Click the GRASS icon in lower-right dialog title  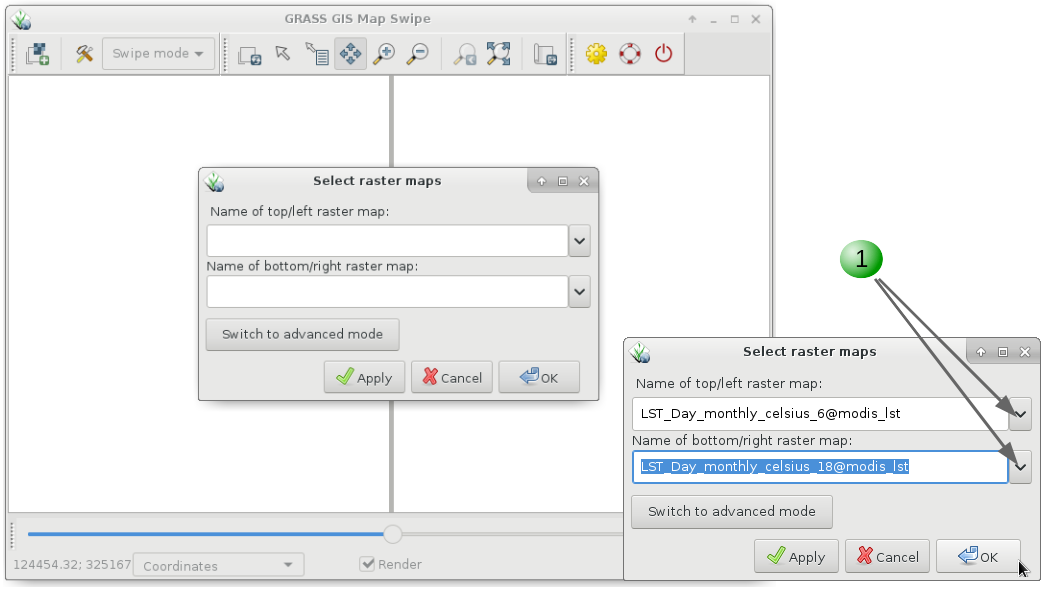(640, 352)
